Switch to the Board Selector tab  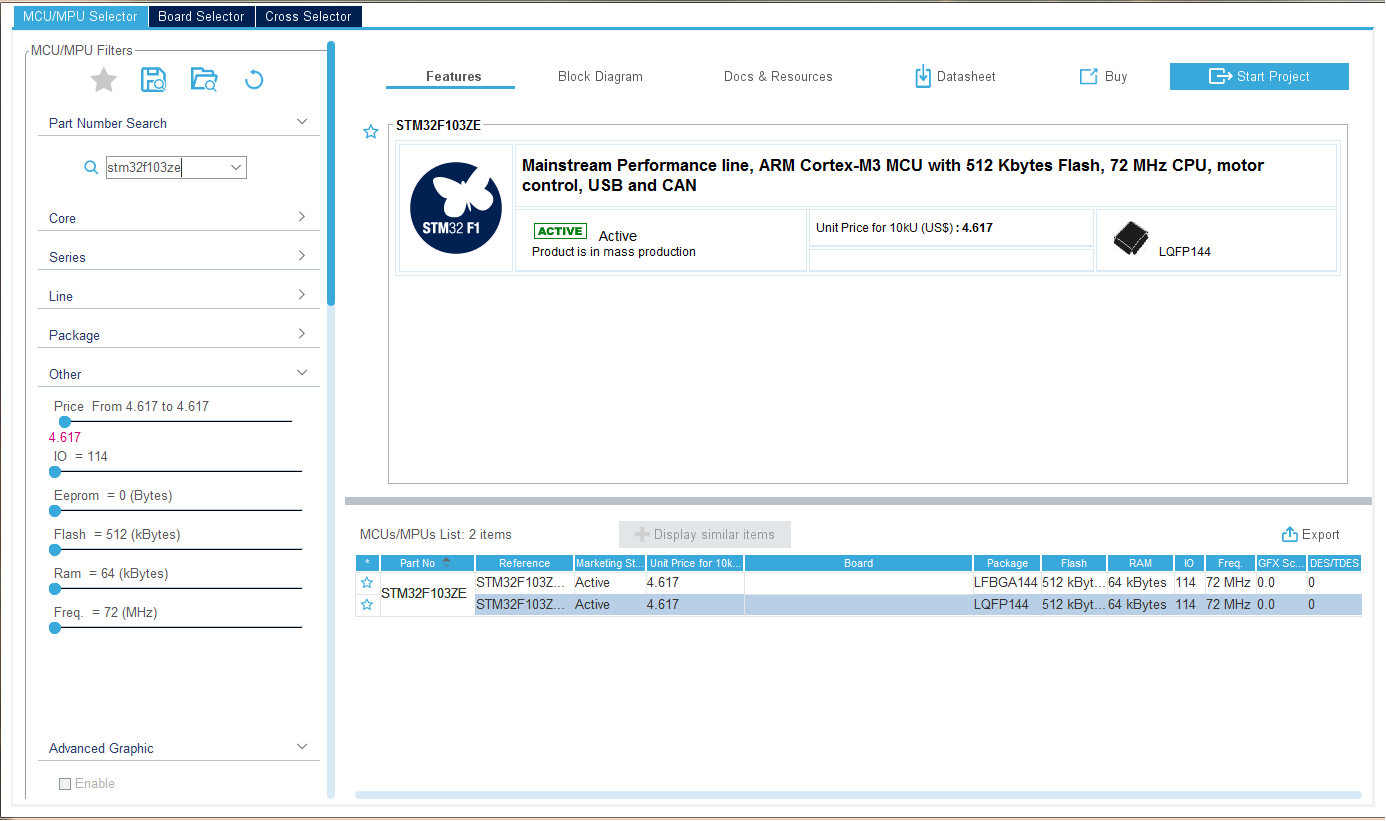pos(201,16)
